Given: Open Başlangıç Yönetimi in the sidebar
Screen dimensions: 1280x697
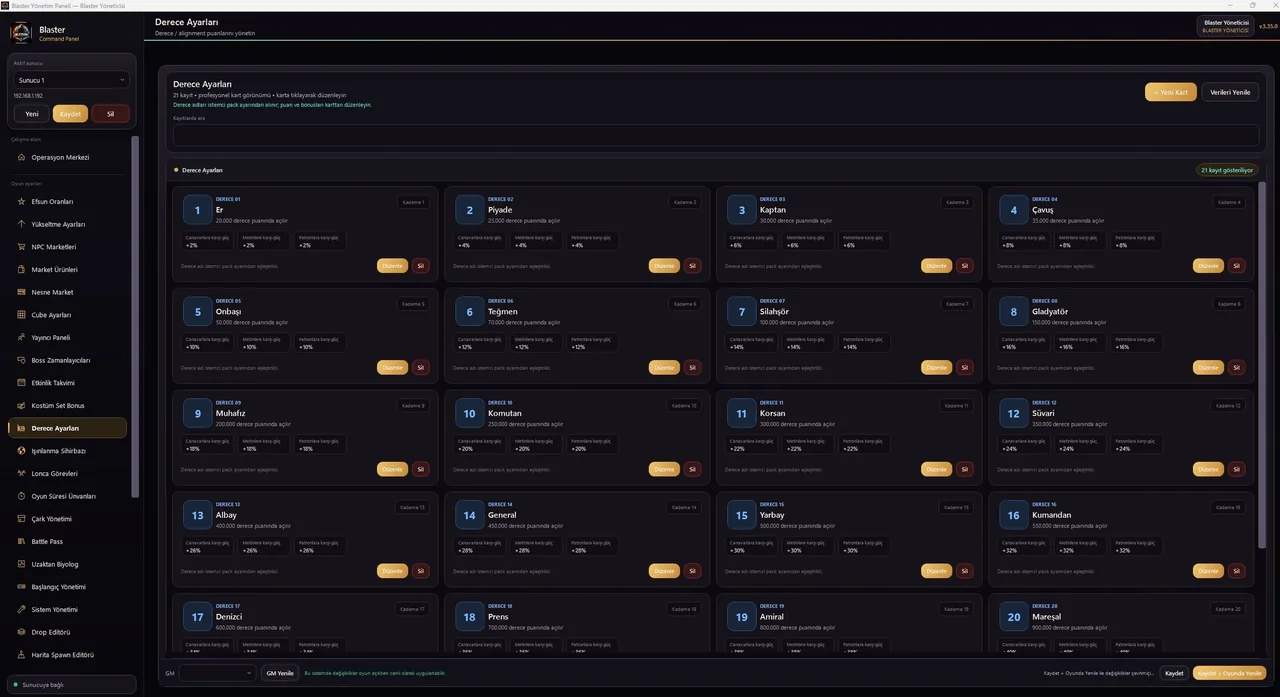Looking at the screenshot, I should tap(66, 587).
